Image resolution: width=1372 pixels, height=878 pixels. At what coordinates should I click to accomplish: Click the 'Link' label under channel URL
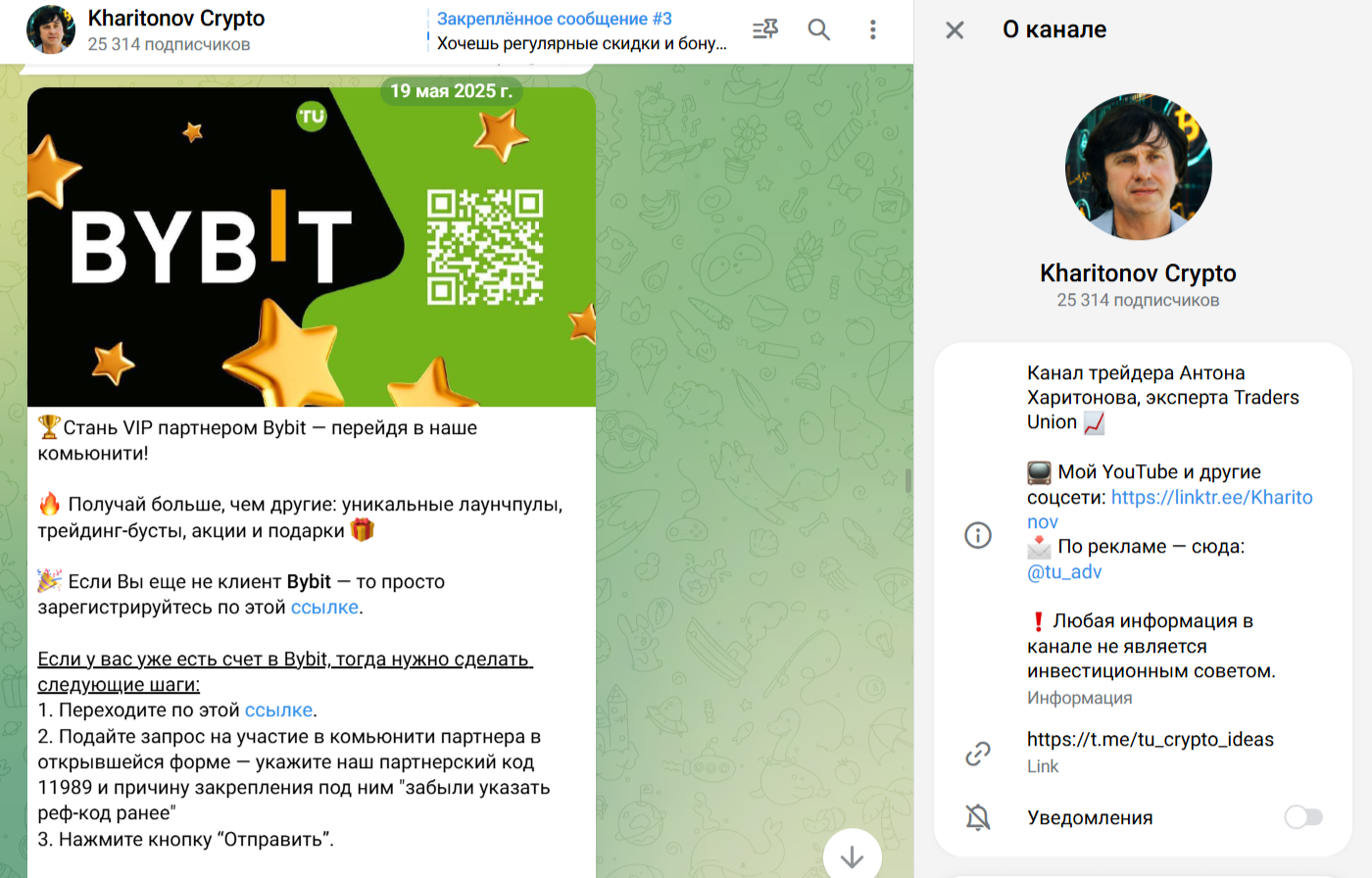click(x=1043, y=766)
